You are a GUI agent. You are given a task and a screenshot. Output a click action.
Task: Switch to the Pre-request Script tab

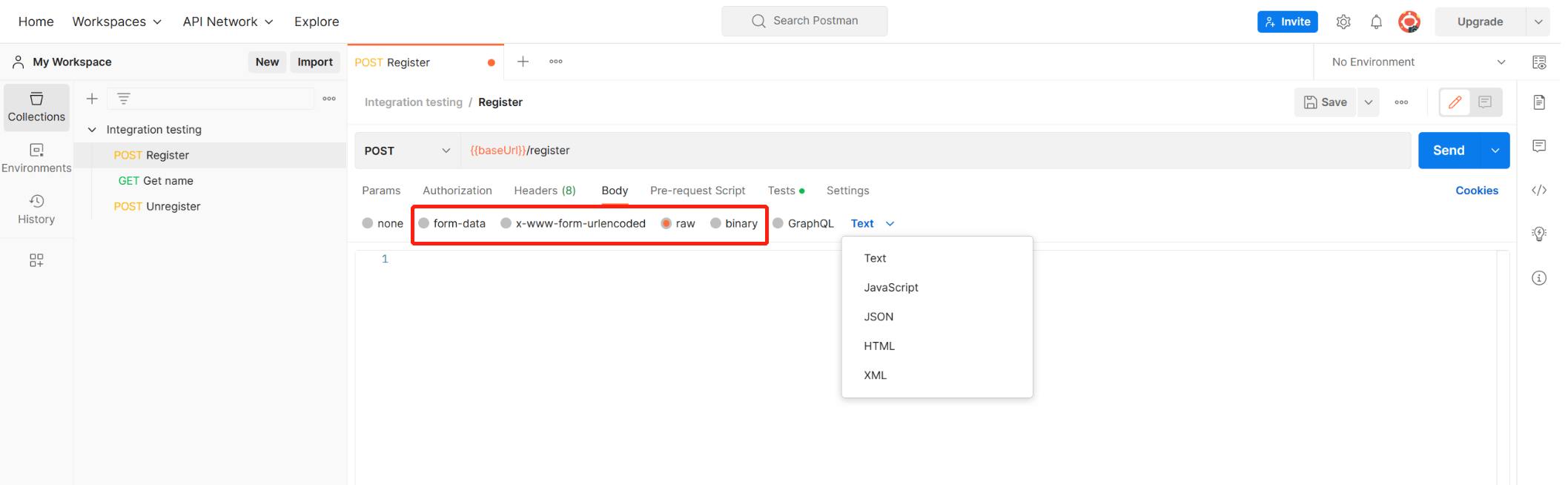coord(697,191)
